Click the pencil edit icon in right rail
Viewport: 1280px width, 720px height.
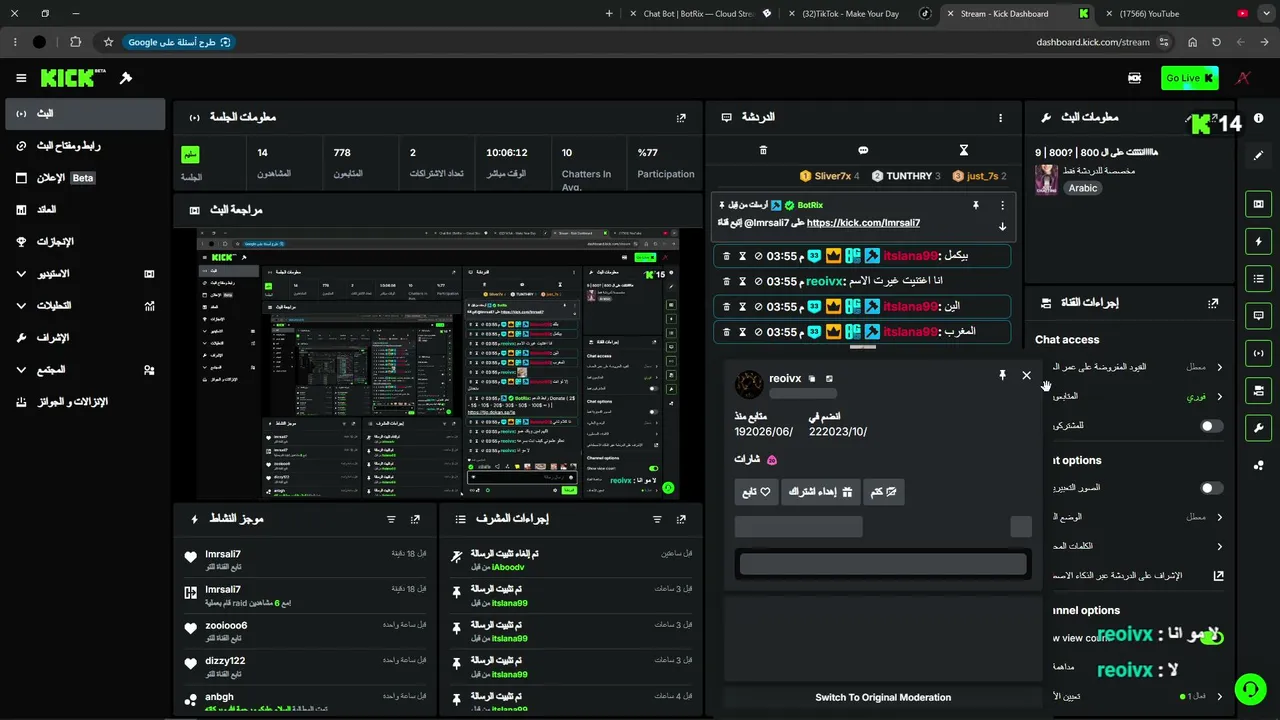1258,156
